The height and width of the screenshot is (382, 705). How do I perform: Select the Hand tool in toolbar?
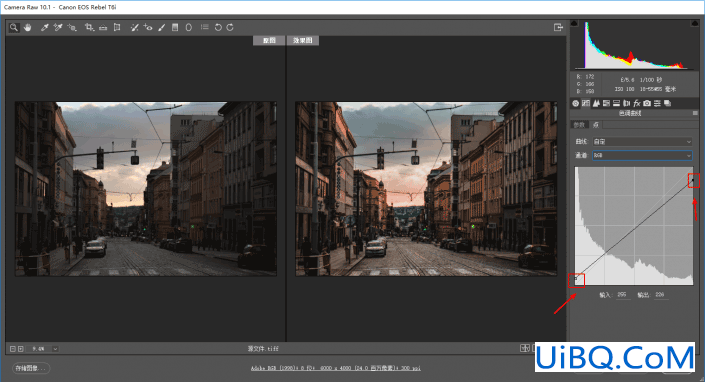tap(28, 27)
